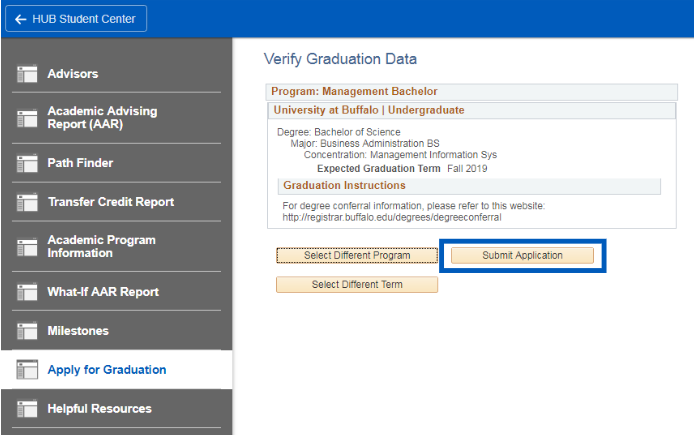The width and height of the screenshot is (695, 436).
Task: Click the icon beside Advisors
Action: click(27, 74)
